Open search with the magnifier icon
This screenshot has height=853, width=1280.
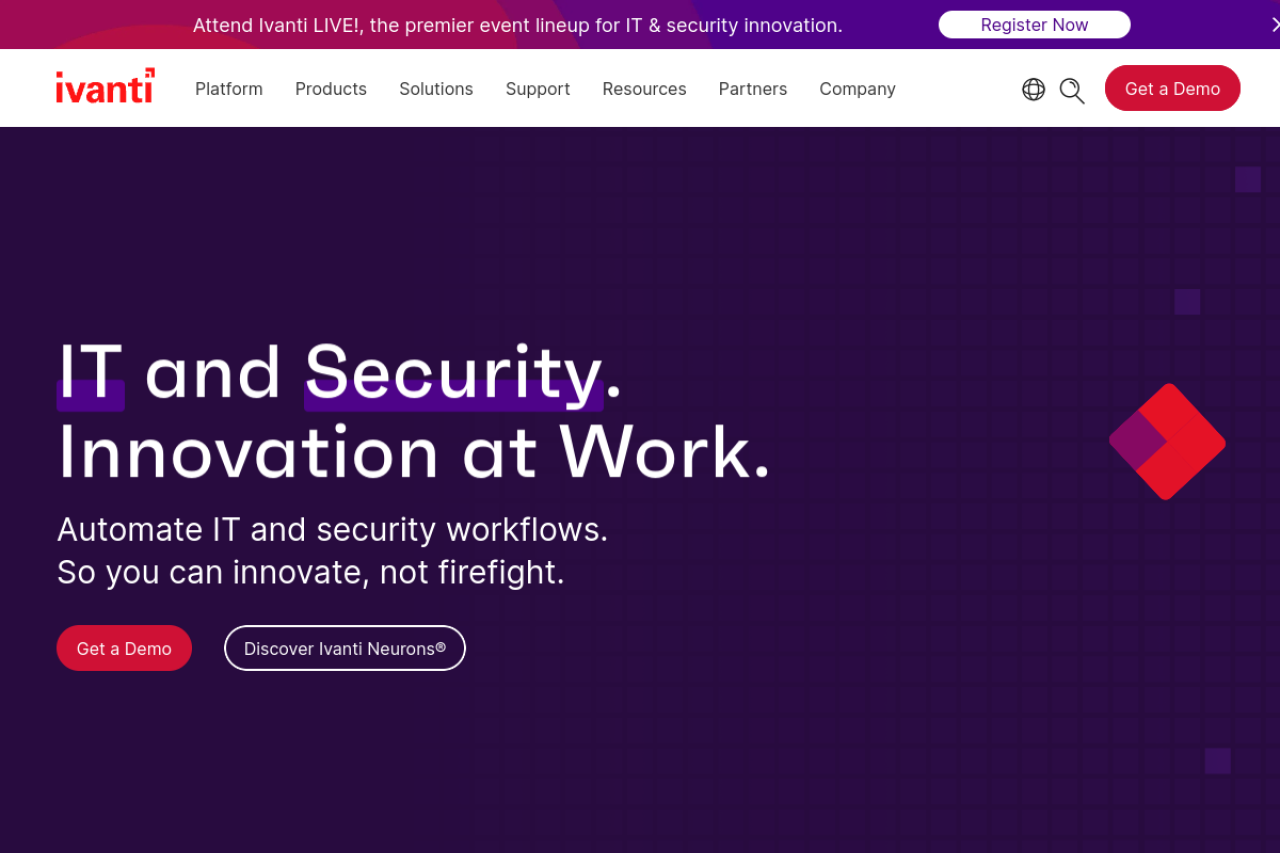[1072, 91]
